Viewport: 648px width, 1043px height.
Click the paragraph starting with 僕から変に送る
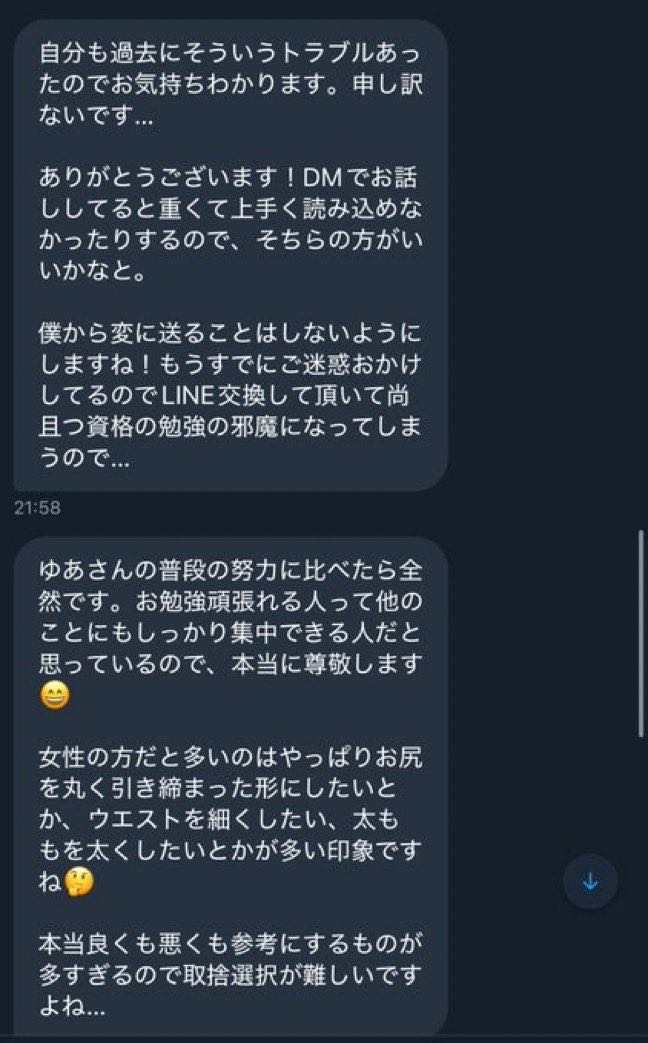tap(230, 396)
